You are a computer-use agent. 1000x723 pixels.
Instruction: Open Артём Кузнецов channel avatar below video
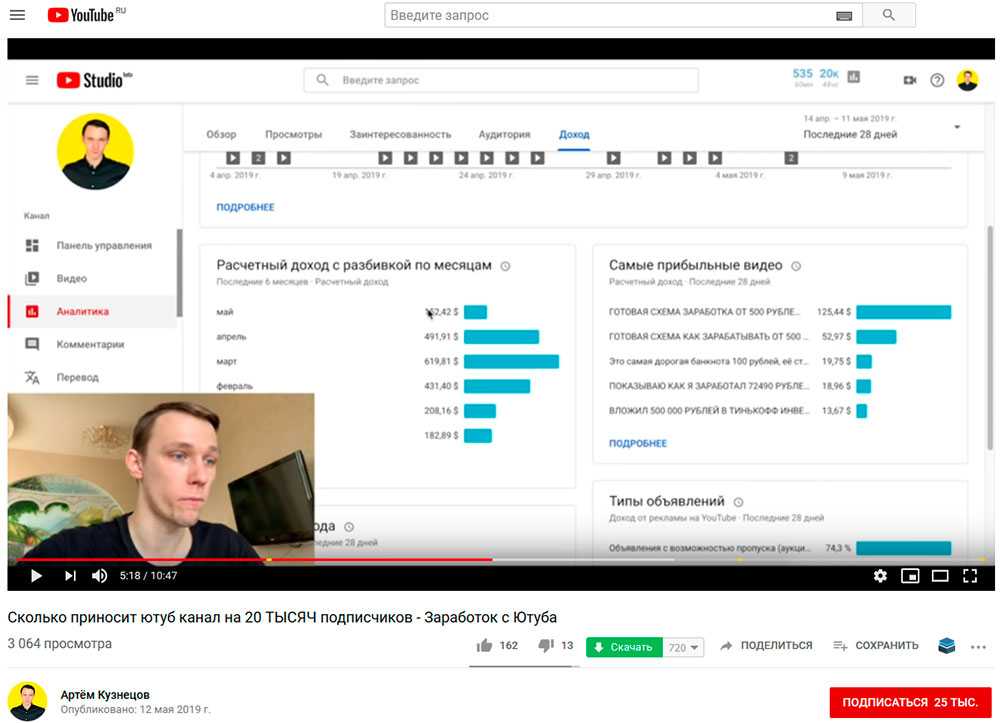pyautogui.click(x=27, y=701)
